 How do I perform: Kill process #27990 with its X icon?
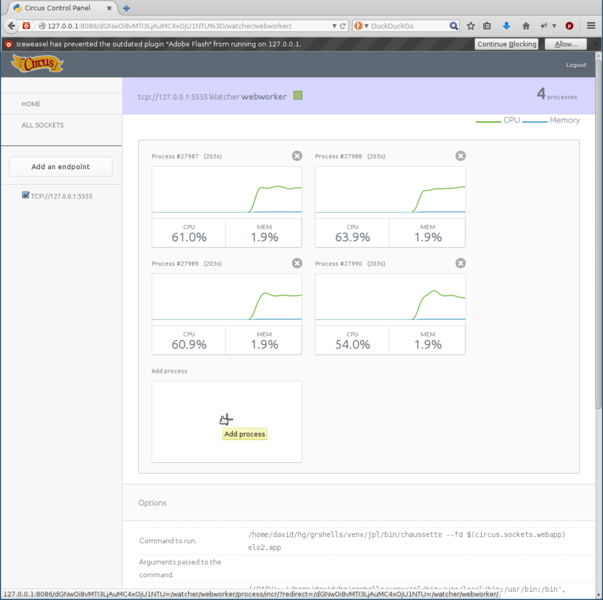460,263
